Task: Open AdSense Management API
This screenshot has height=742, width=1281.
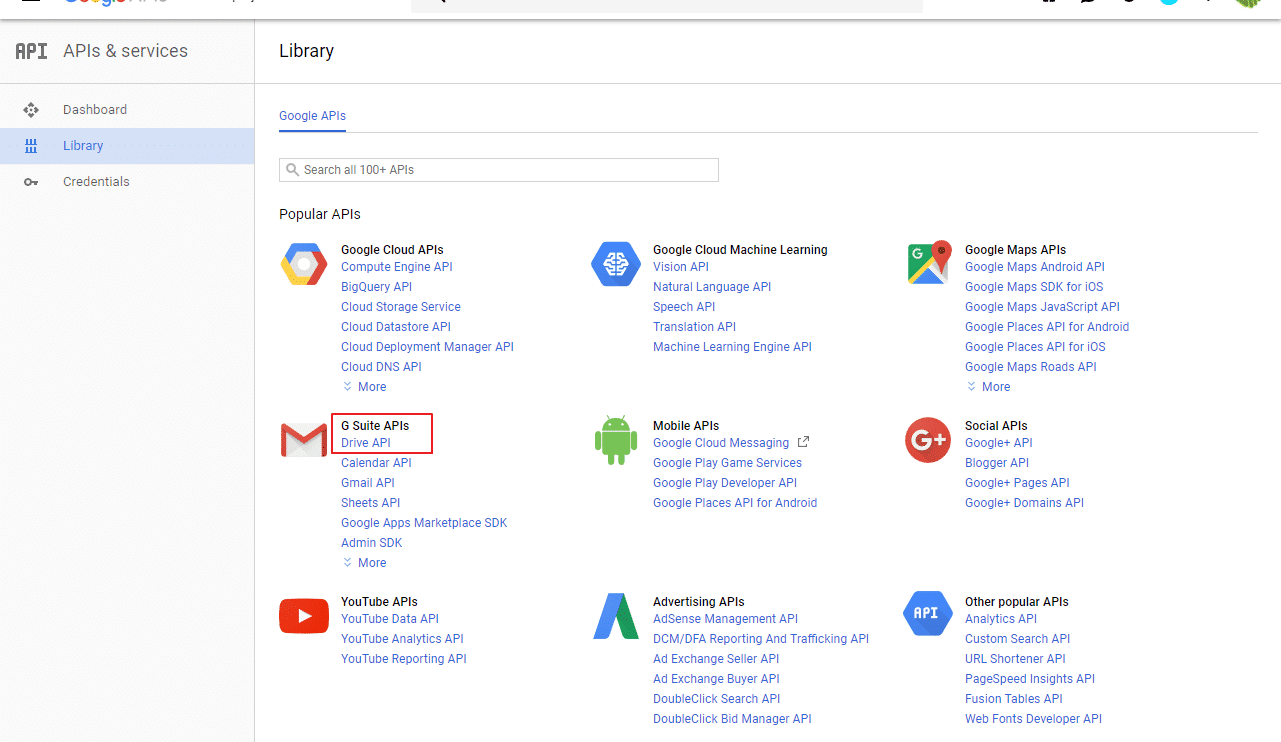Action: (725, 619)
